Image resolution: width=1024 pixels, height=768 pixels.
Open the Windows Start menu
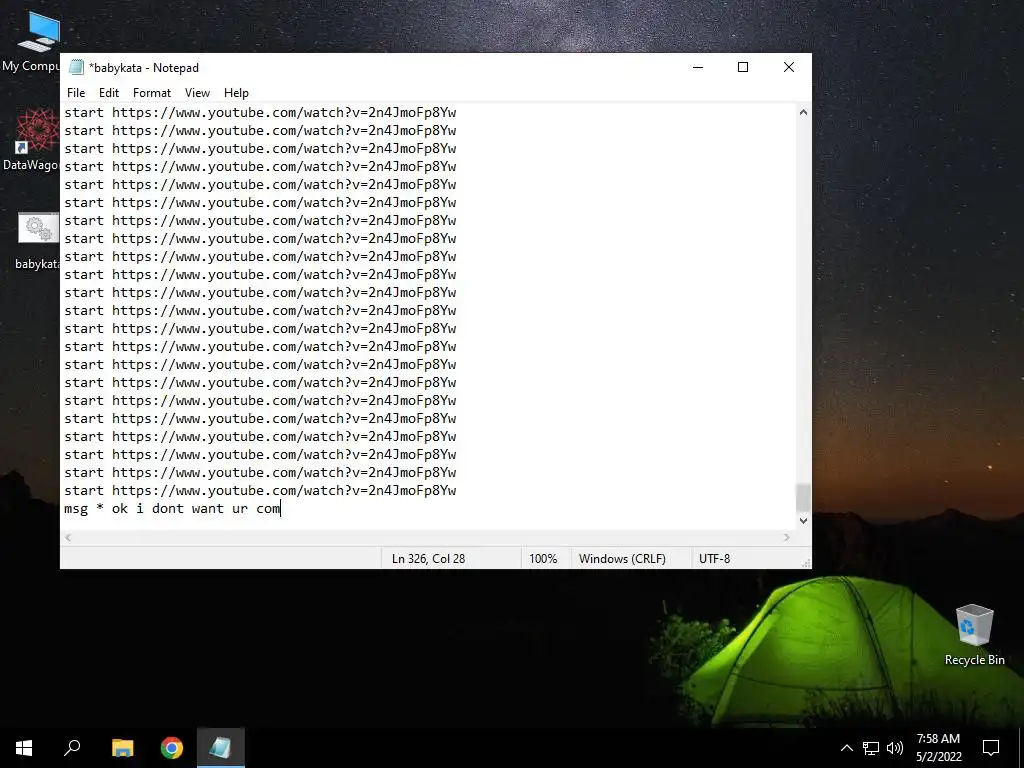point(24,748)
